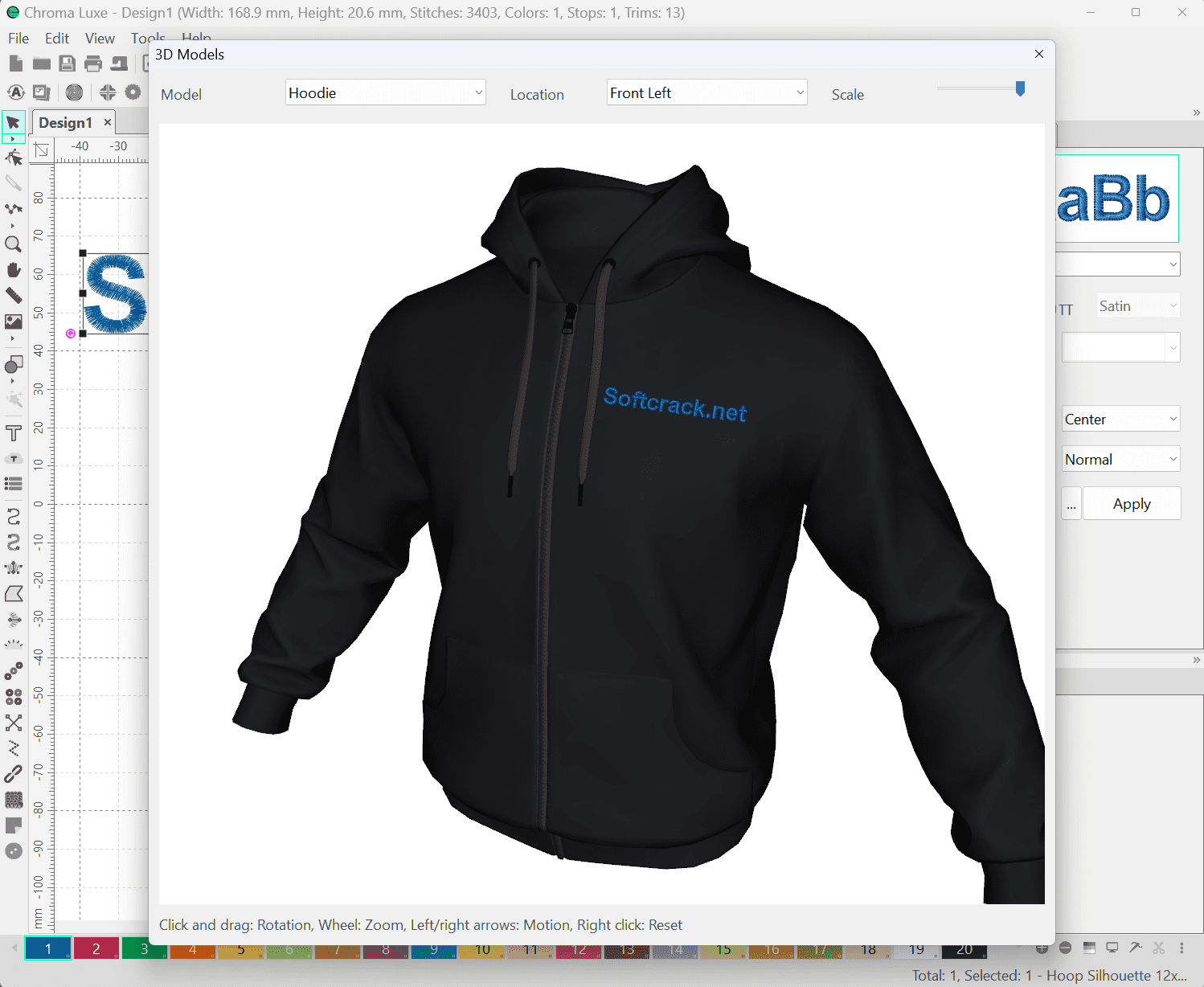Close the 3D Models dialog
1204x987 pixels.
1039,54
